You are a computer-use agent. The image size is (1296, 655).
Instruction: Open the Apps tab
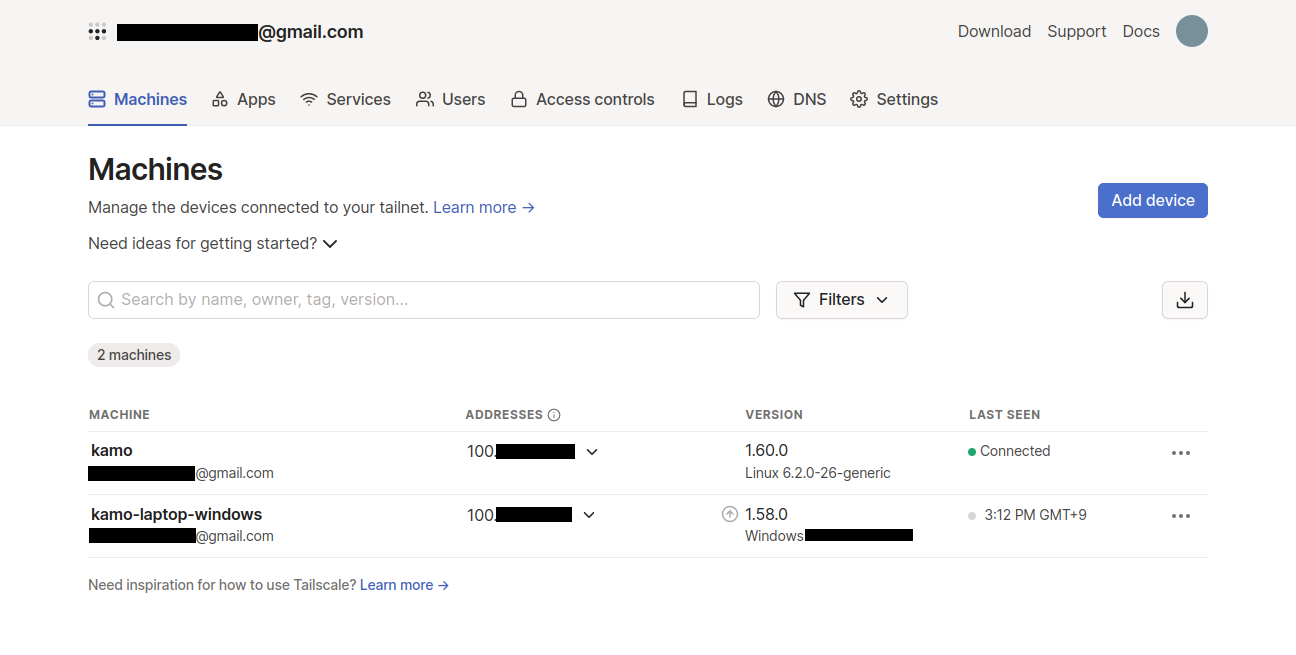(244, 99)
